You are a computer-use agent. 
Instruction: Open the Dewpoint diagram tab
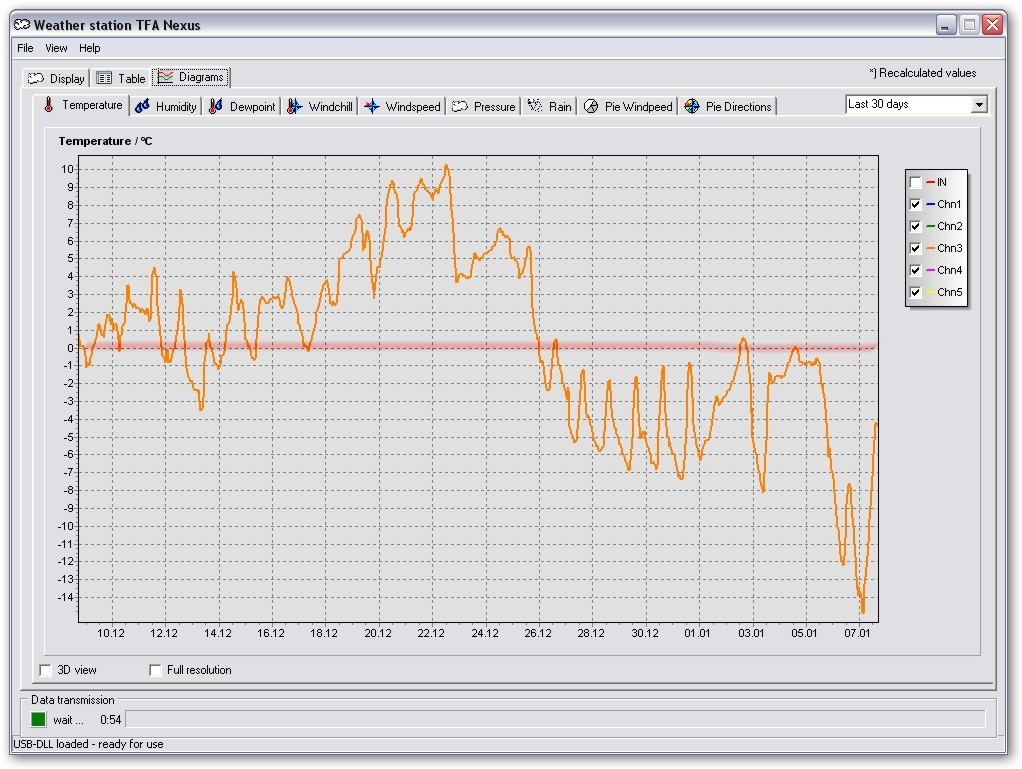coord(242,106)
